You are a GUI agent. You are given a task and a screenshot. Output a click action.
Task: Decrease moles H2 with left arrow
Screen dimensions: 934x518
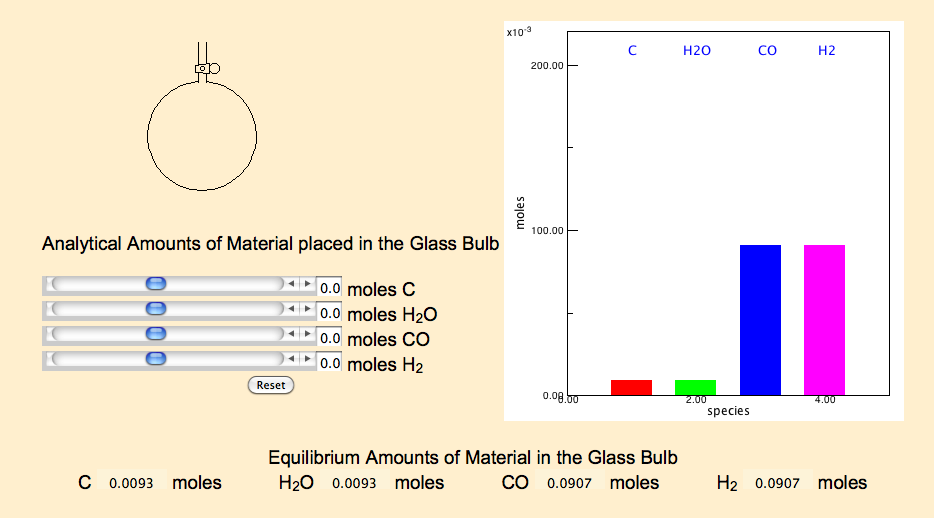click(291, 359)
